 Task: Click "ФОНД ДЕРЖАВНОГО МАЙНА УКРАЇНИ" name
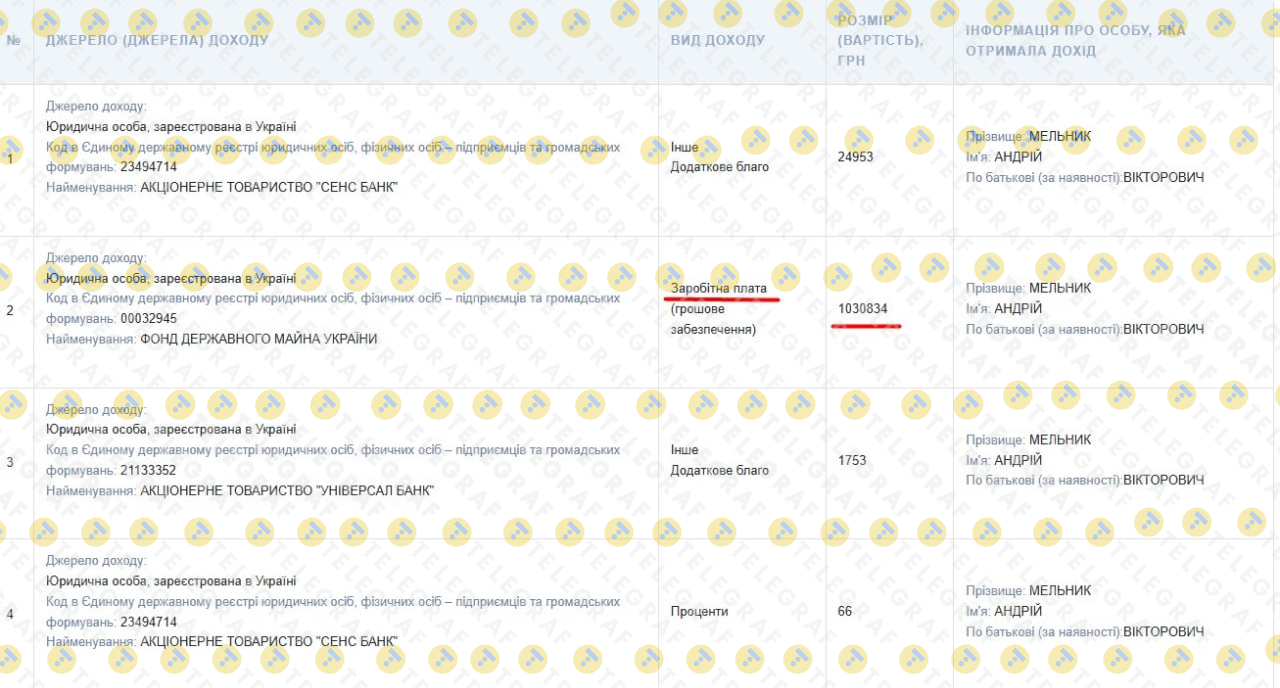pos(258,339)
